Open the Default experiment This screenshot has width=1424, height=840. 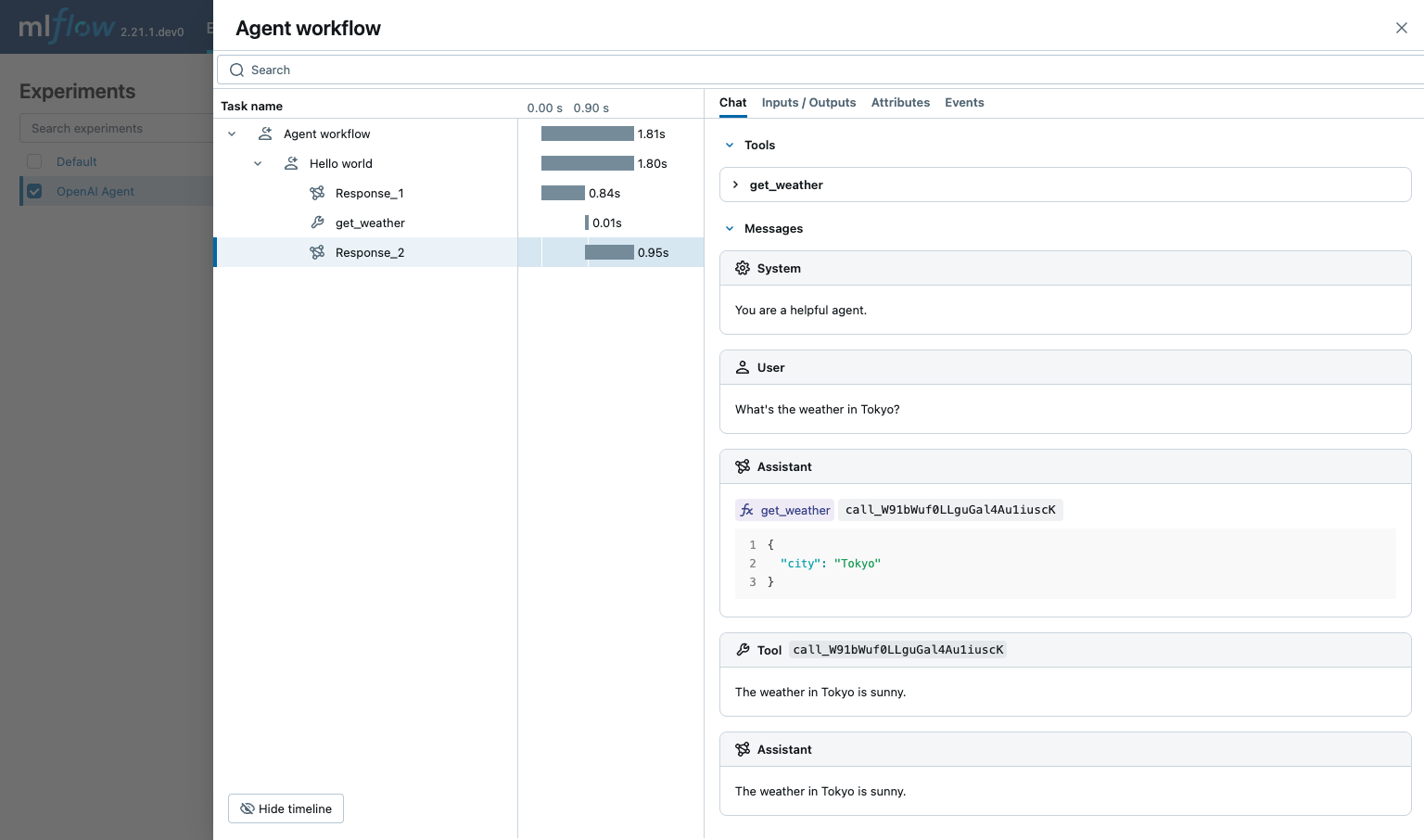coord(76,160)
